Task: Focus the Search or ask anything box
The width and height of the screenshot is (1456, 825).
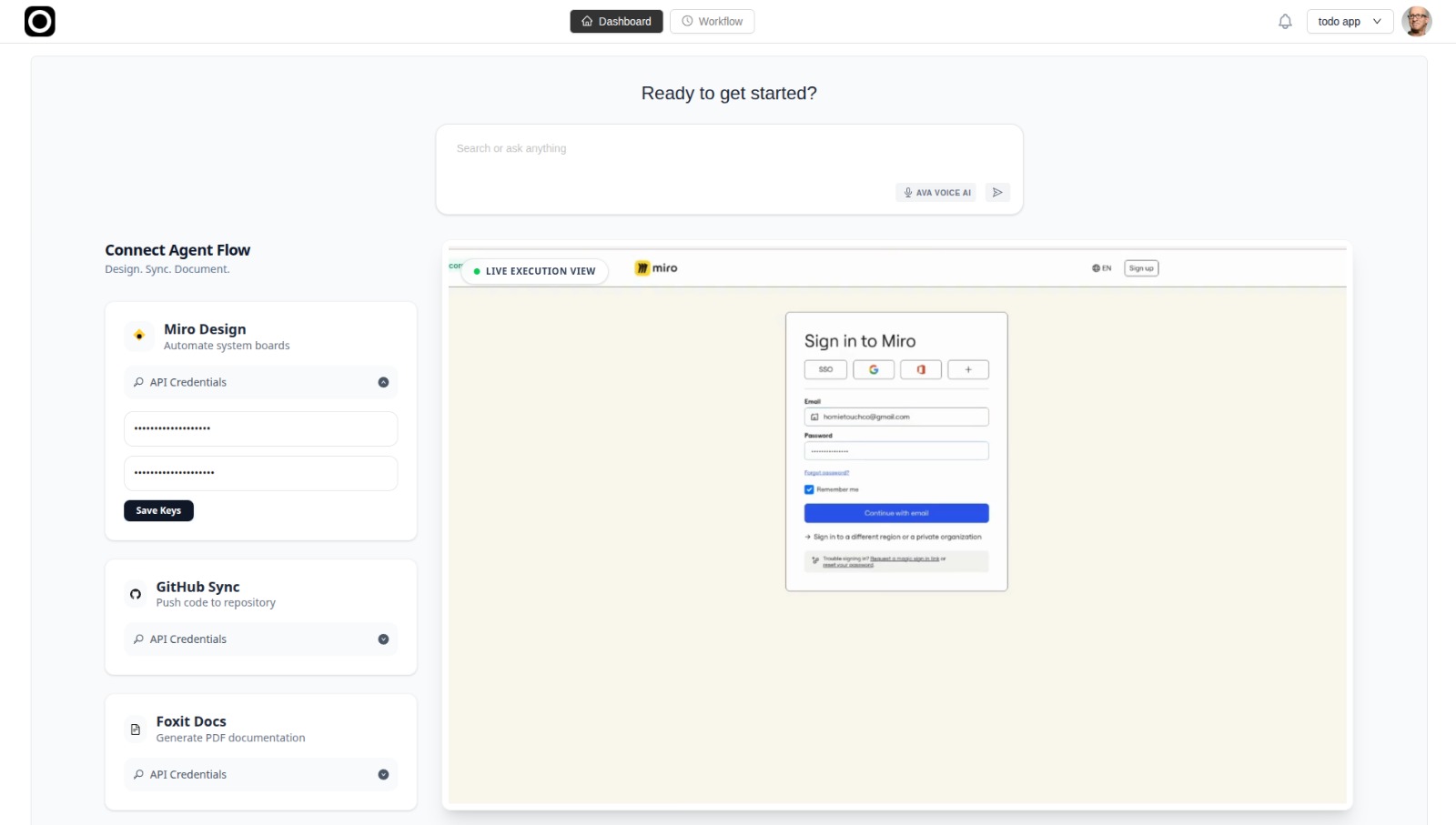Action: point(729,170)
